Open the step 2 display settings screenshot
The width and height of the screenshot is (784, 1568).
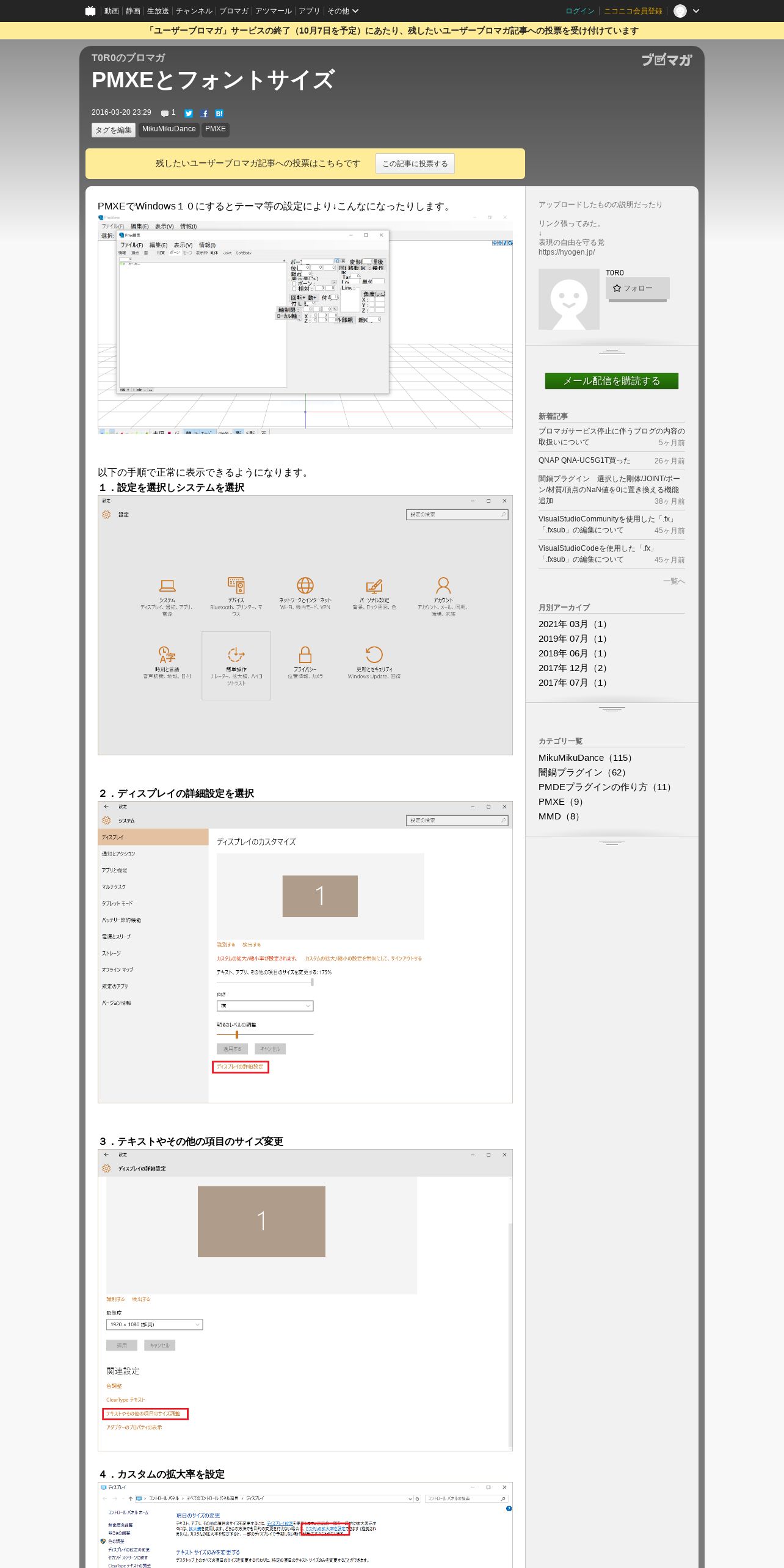click(305, 953)
